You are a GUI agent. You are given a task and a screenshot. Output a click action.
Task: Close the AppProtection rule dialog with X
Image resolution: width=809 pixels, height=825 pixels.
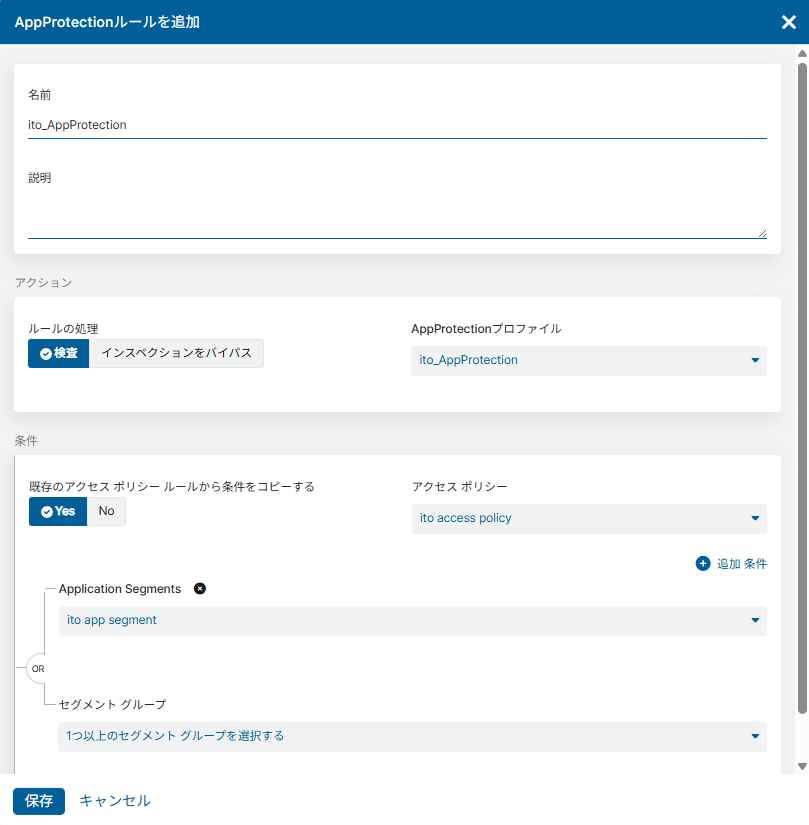788,22
